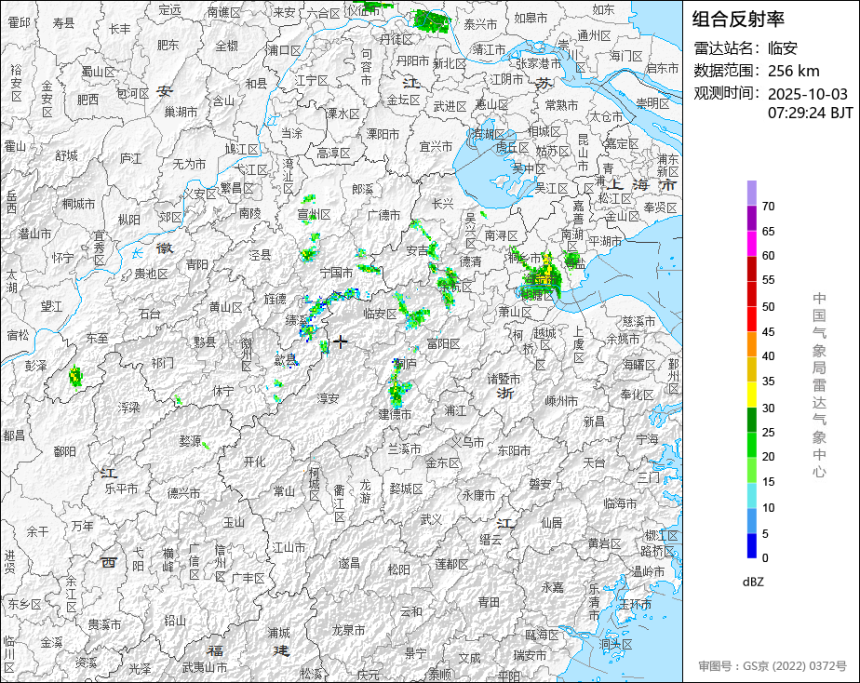Select the orange 40 dBZ legend color
This screenshot has height=683, width=860.
[751, 344]
